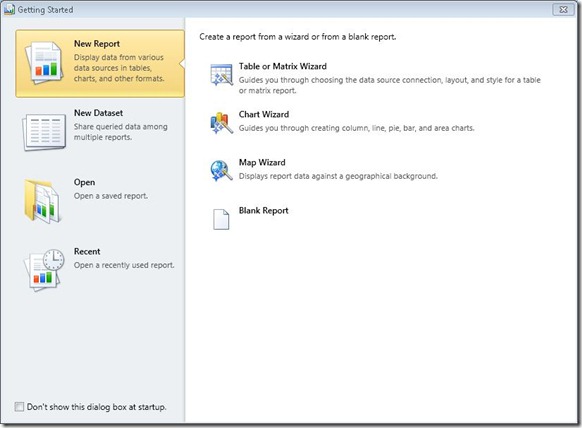This screenshot has width=582, height=428.
Task: Select the New Report heading
Action: click(97, 44)
